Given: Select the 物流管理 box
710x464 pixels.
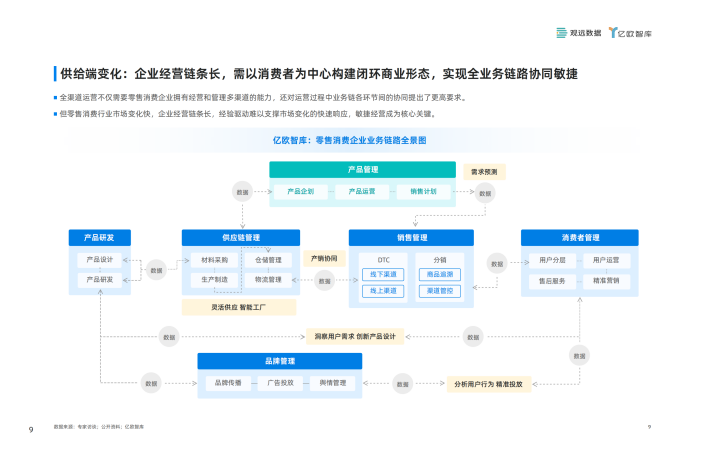Looking at the screenshot, I should [x=268, y=280].
